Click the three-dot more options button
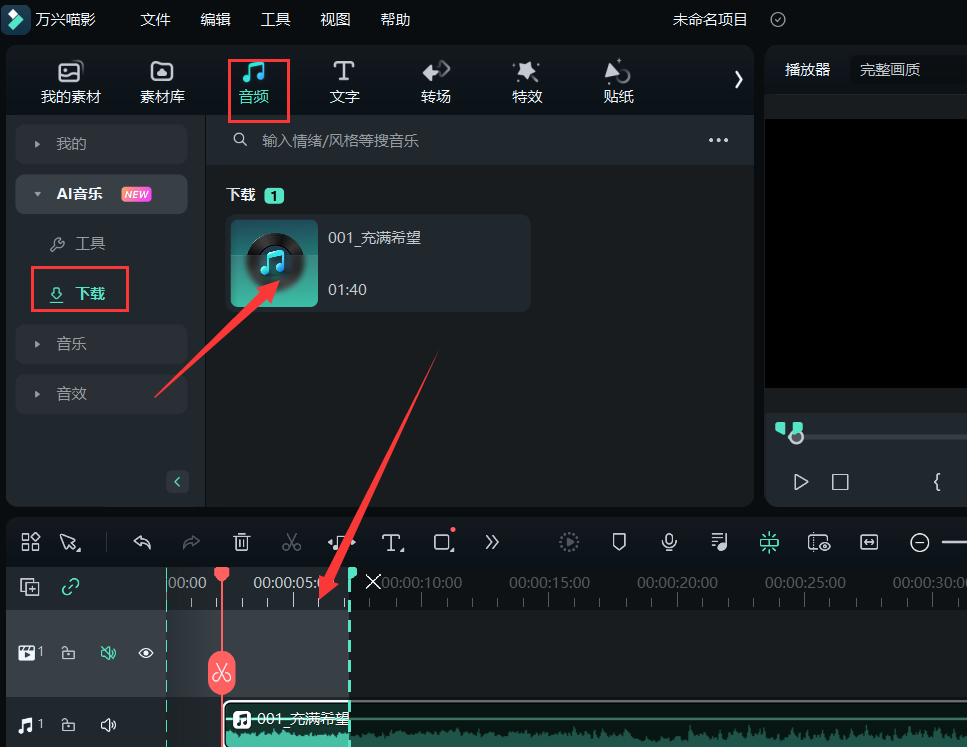The image size is (967, 747). (718, 140)
